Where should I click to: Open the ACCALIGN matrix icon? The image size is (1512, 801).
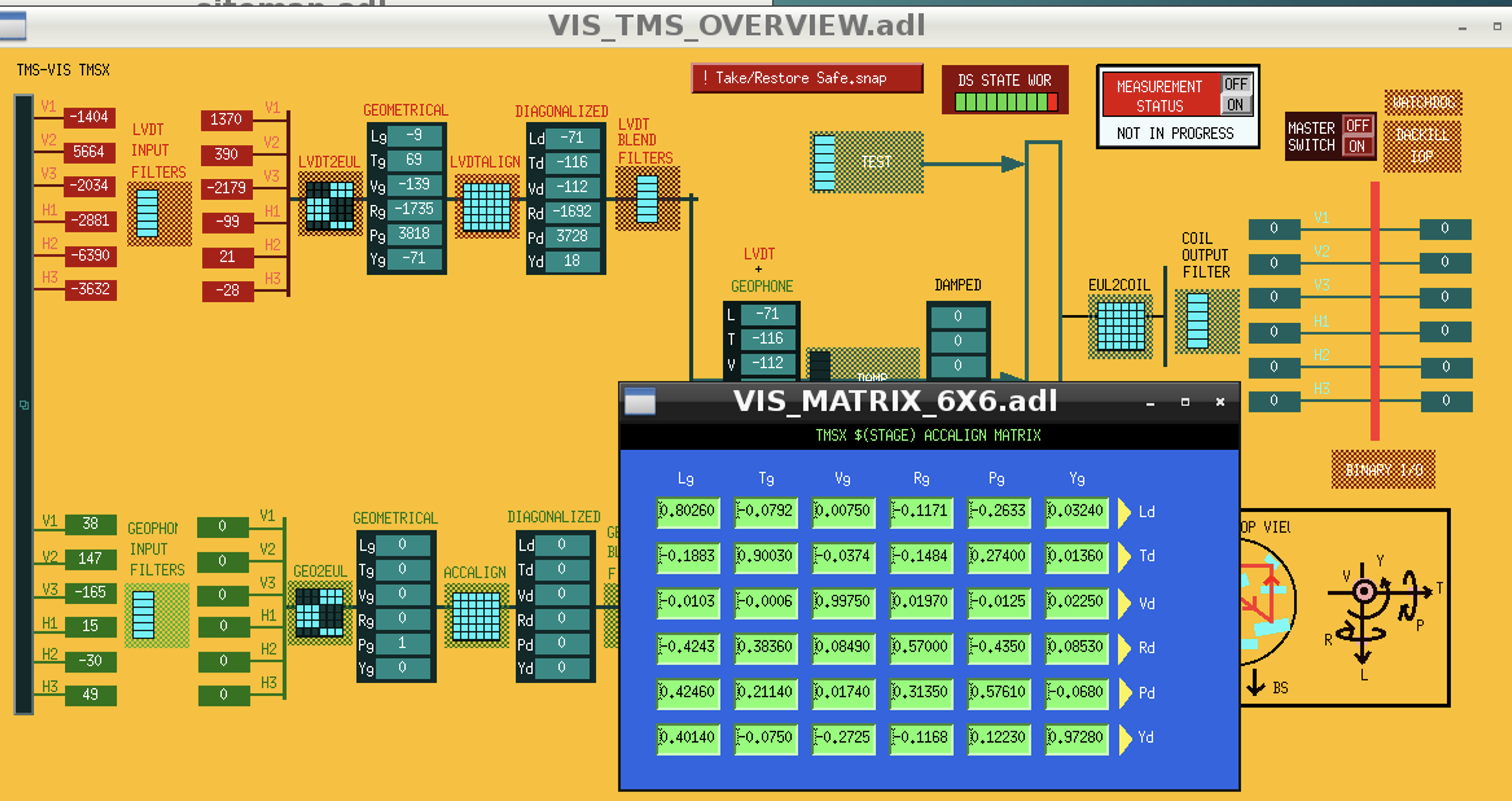click(x=476, y=616)
